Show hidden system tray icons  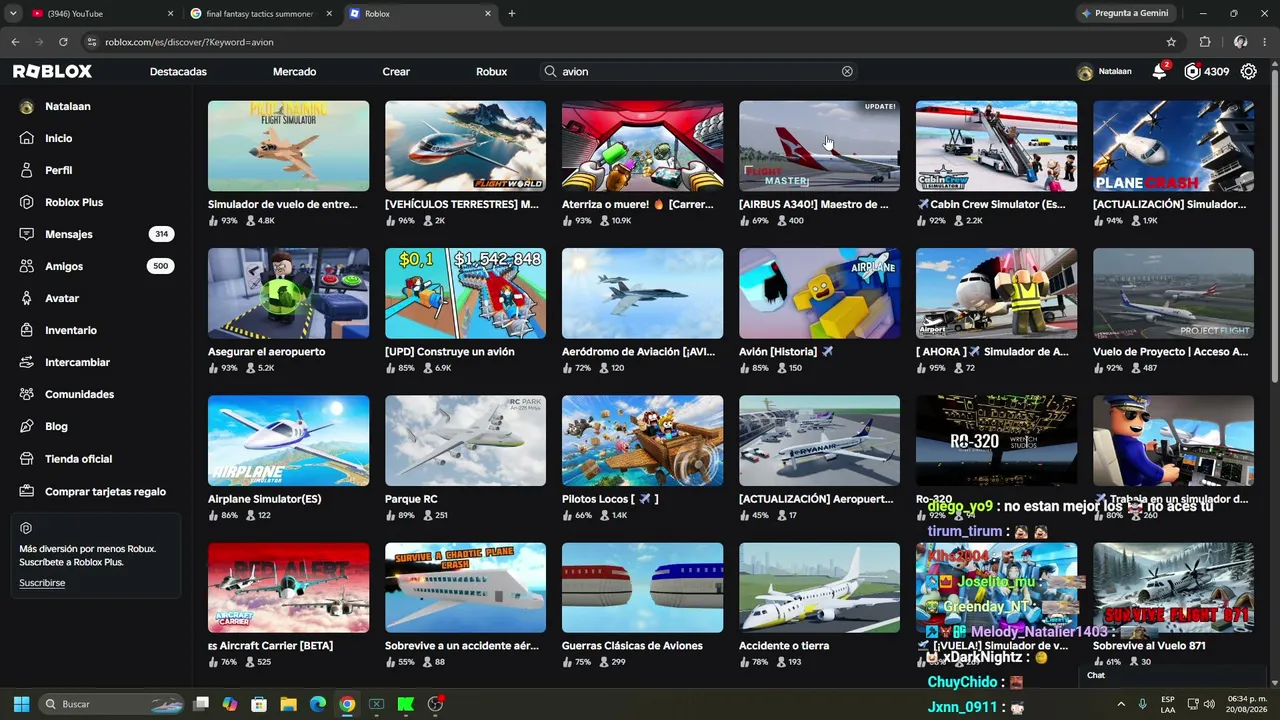pos(1120,704)
